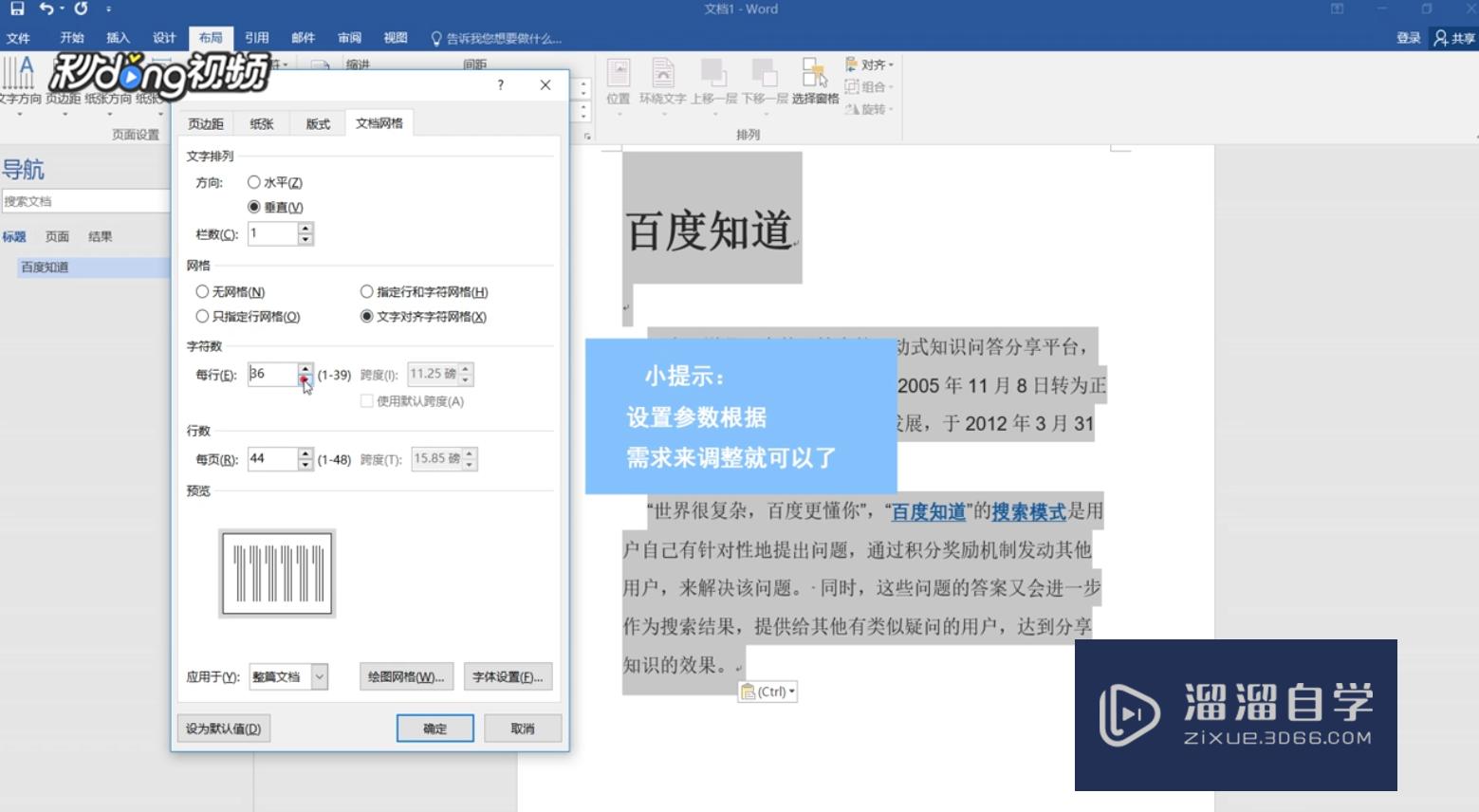1479x812 pixels.
Task: Switch to Document Grid (文档网格) tab
Action: 379,123
